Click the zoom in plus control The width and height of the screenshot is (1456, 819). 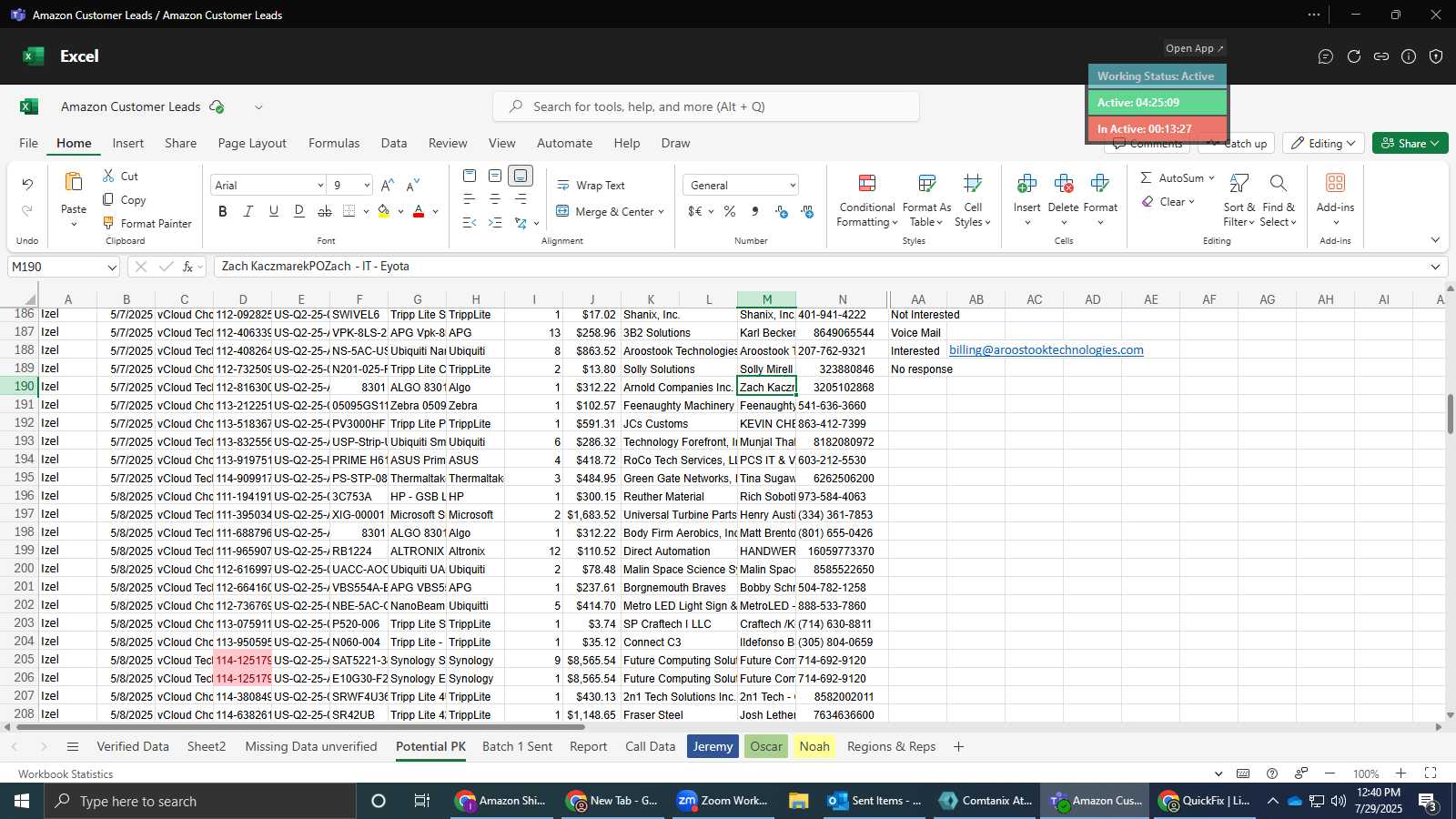pyautogui.click(x=1401, y=773)
